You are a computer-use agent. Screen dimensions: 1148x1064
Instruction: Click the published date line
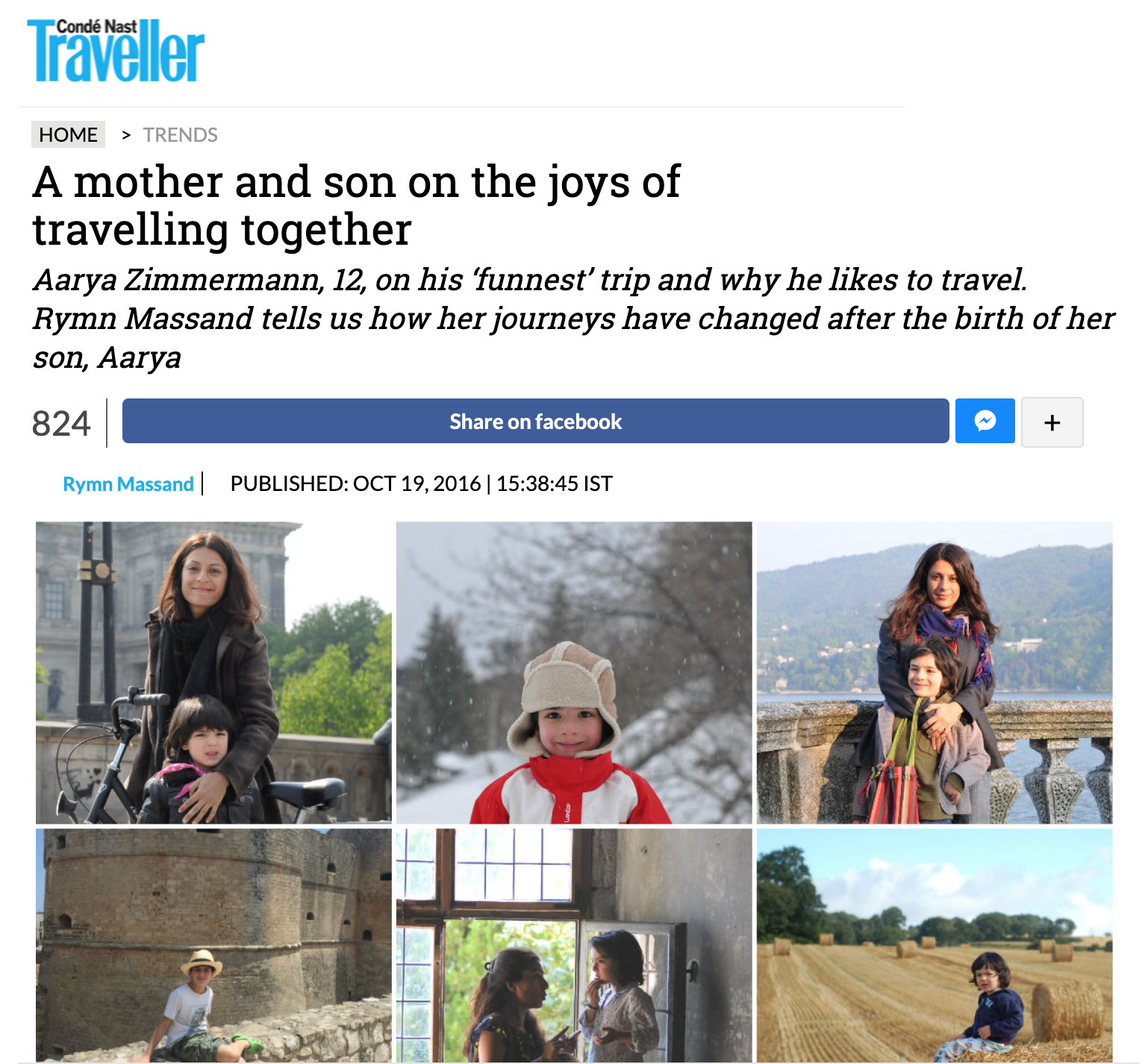click(x=421, y=484)
